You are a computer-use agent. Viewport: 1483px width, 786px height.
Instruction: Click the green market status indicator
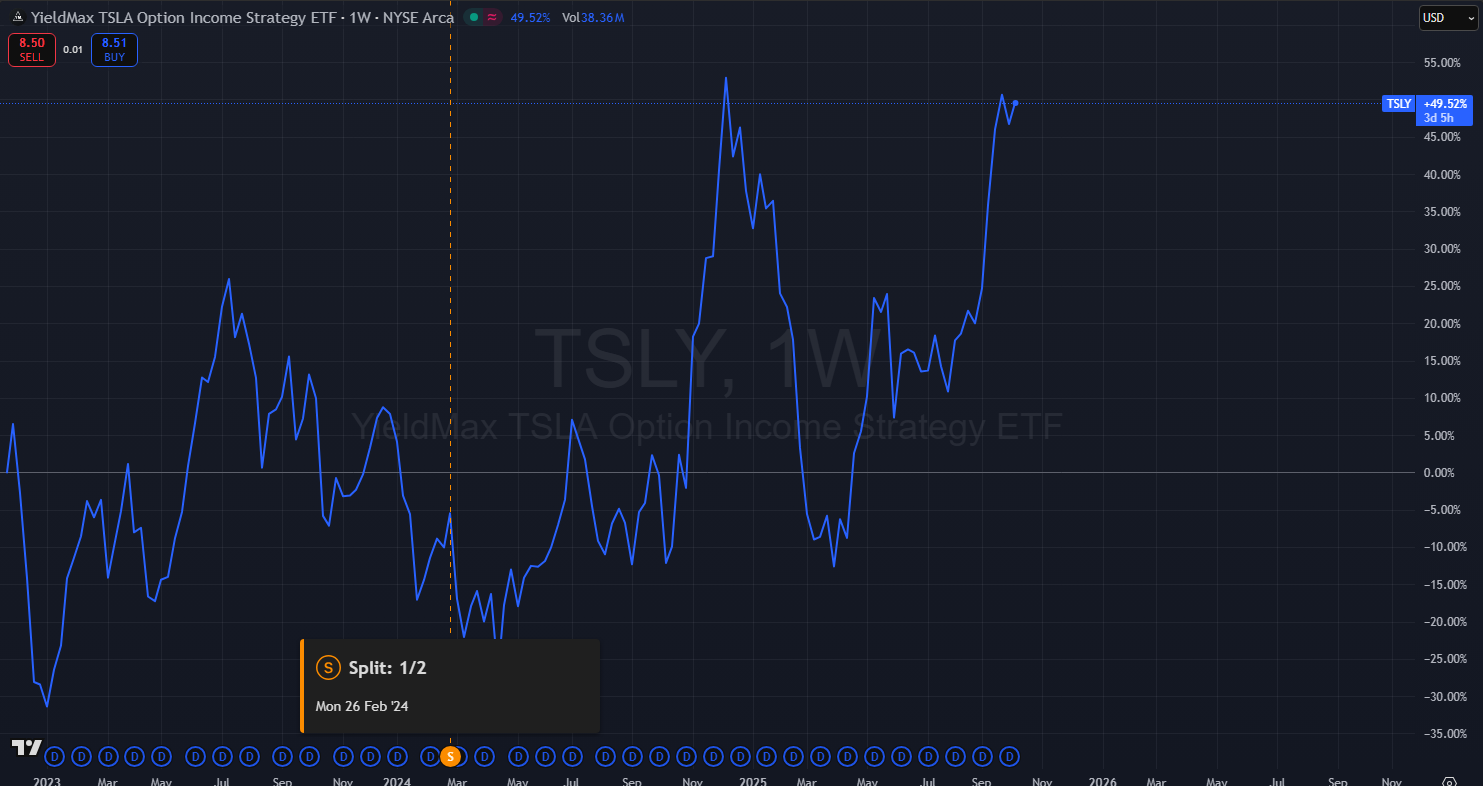pyautogui.click(x=474, y=17)
